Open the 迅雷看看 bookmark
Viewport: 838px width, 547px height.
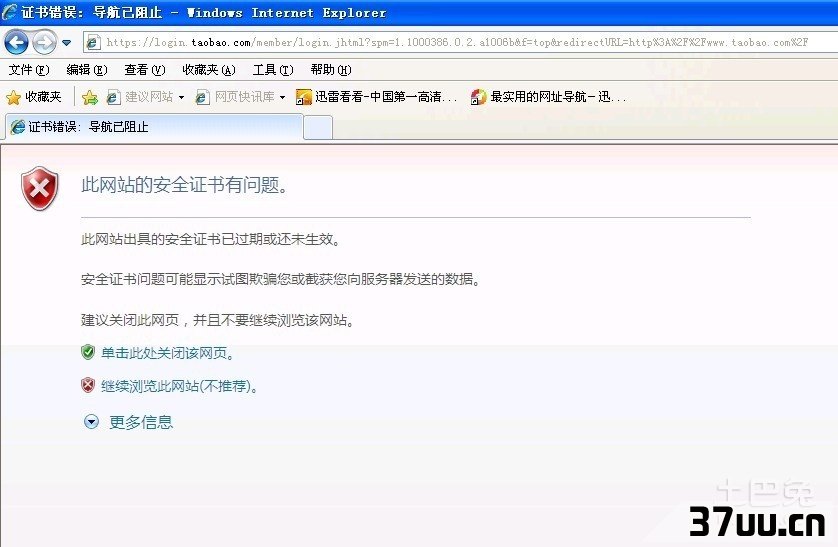pyautogui.click(x=377, y=97)
